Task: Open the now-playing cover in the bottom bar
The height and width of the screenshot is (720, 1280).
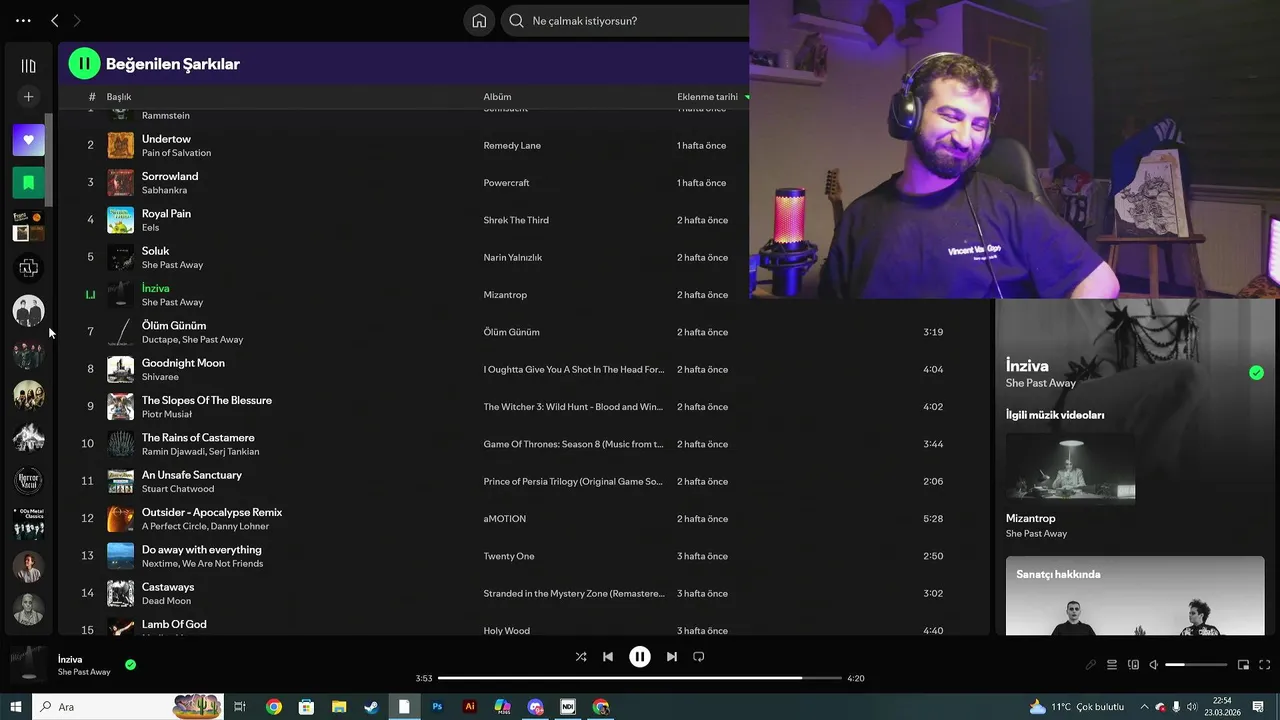Action: [28, 664]
